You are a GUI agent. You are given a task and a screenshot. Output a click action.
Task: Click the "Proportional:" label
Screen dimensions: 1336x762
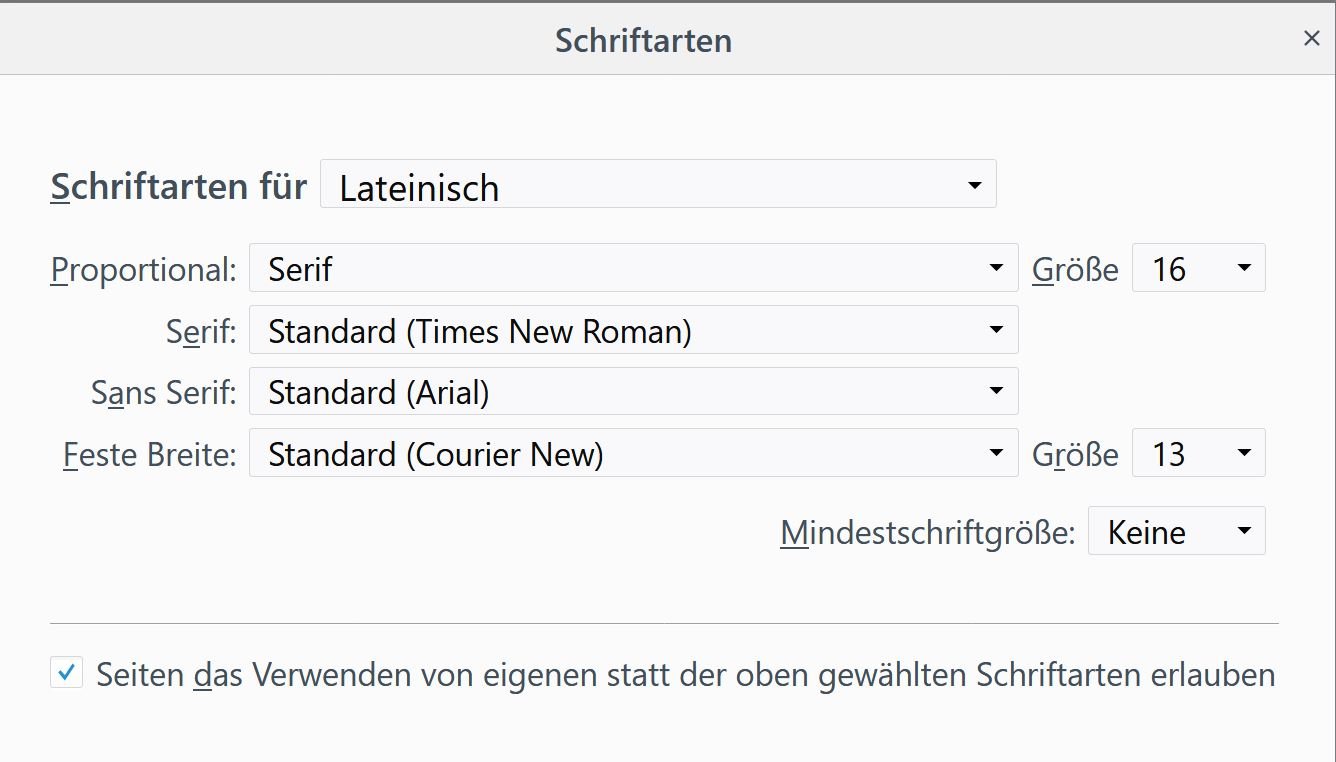[x=143, y=269]
